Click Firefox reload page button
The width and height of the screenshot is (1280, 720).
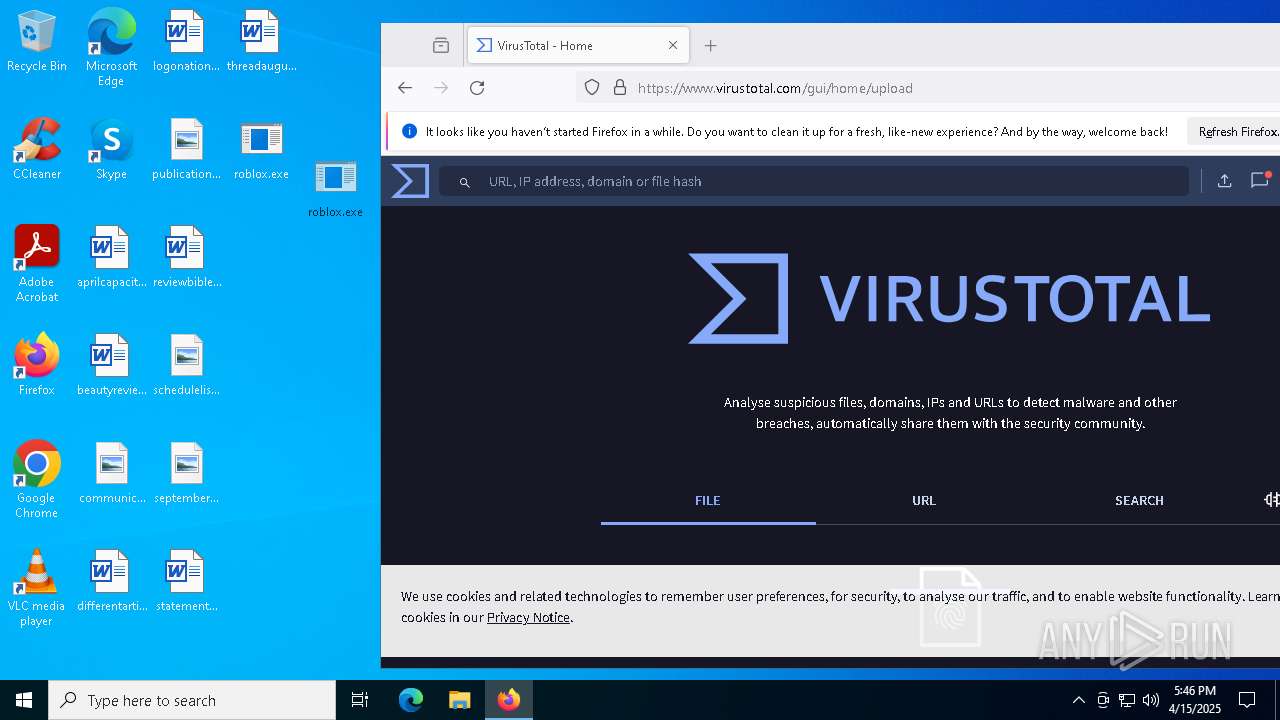[x=477, y=88]
